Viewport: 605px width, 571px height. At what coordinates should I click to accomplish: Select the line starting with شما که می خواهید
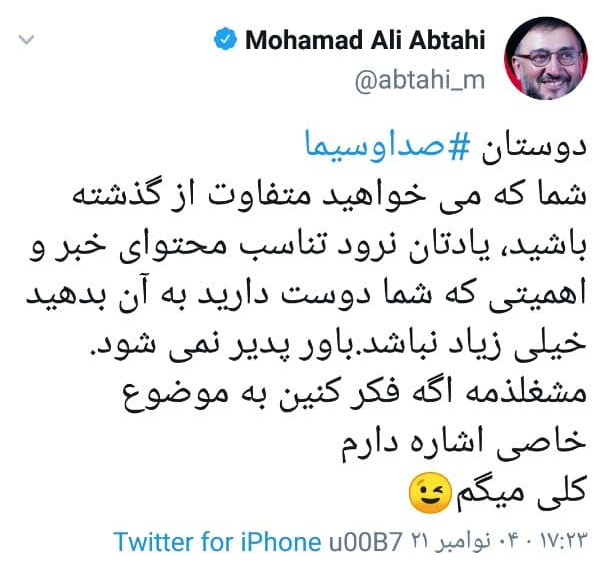[x=329, y=196]
